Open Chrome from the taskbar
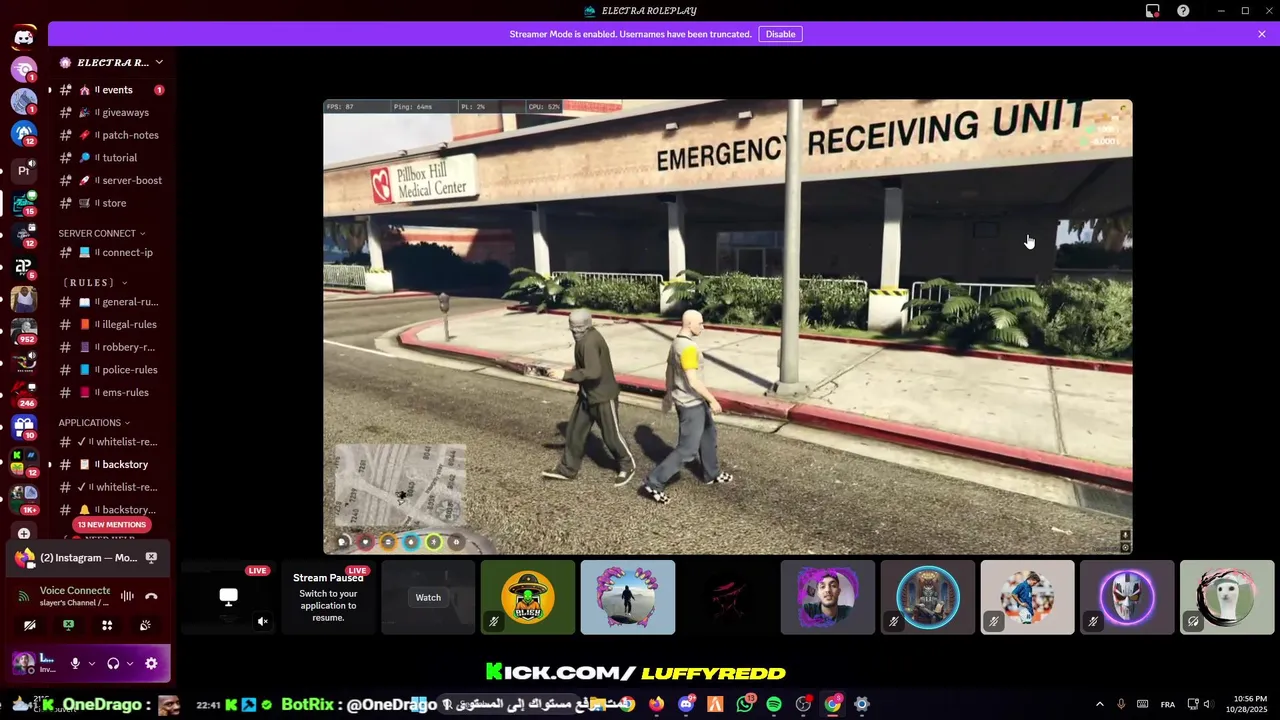This screenshot has height=720, width=1280. 832,704
